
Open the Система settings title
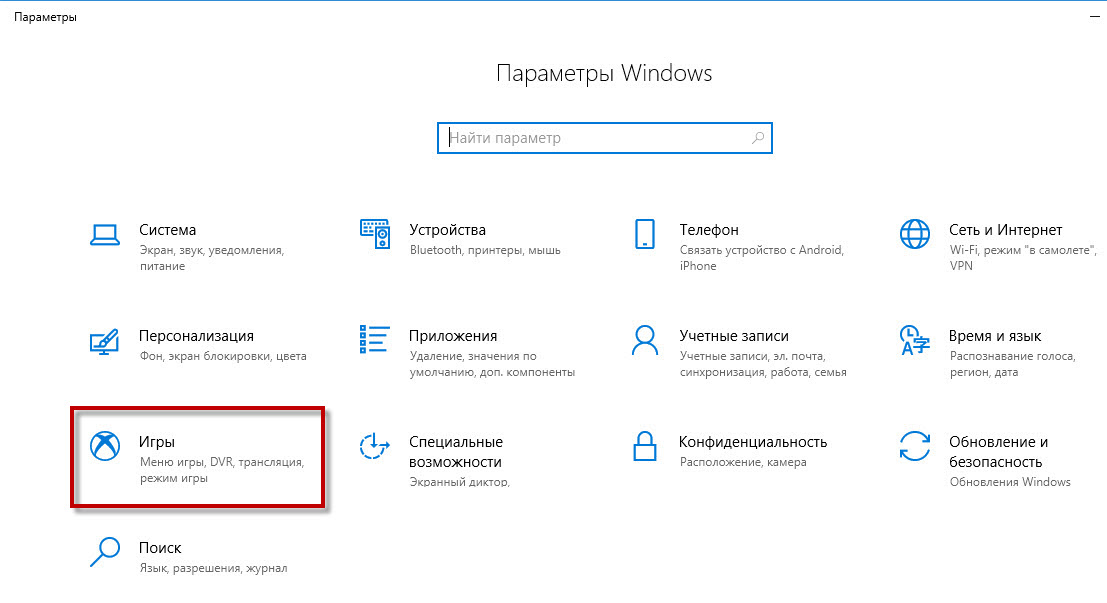[x=167, y=230]
